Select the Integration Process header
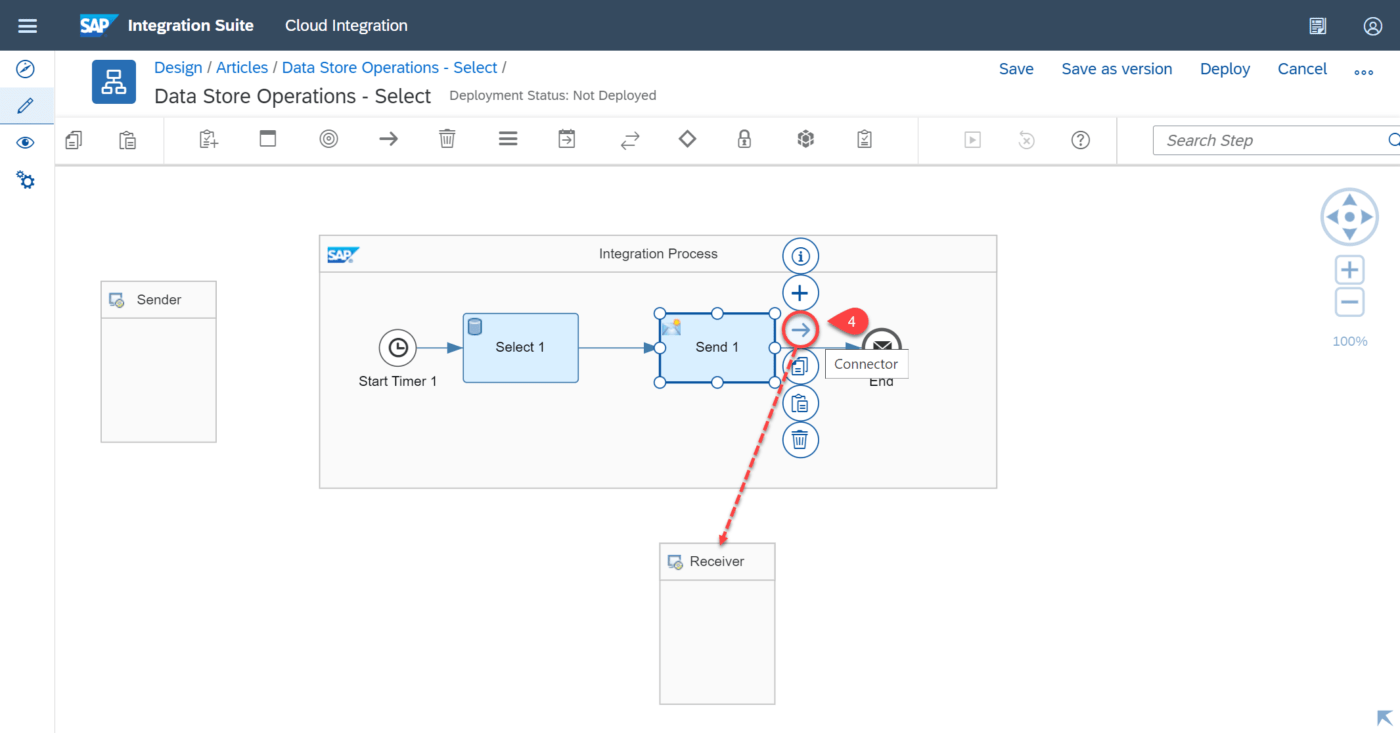The width and height of the screenshot is (1400, 733). (x=658, y=254)
